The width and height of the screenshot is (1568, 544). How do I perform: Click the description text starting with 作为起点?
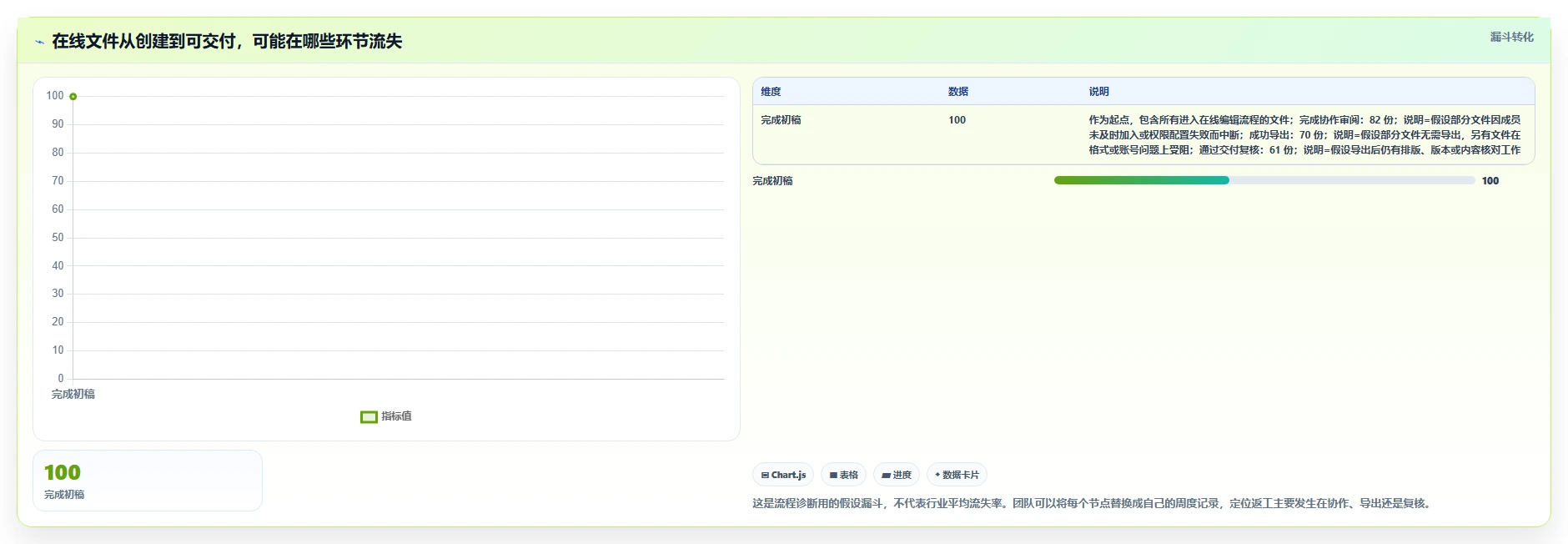tap(1304, 135)
